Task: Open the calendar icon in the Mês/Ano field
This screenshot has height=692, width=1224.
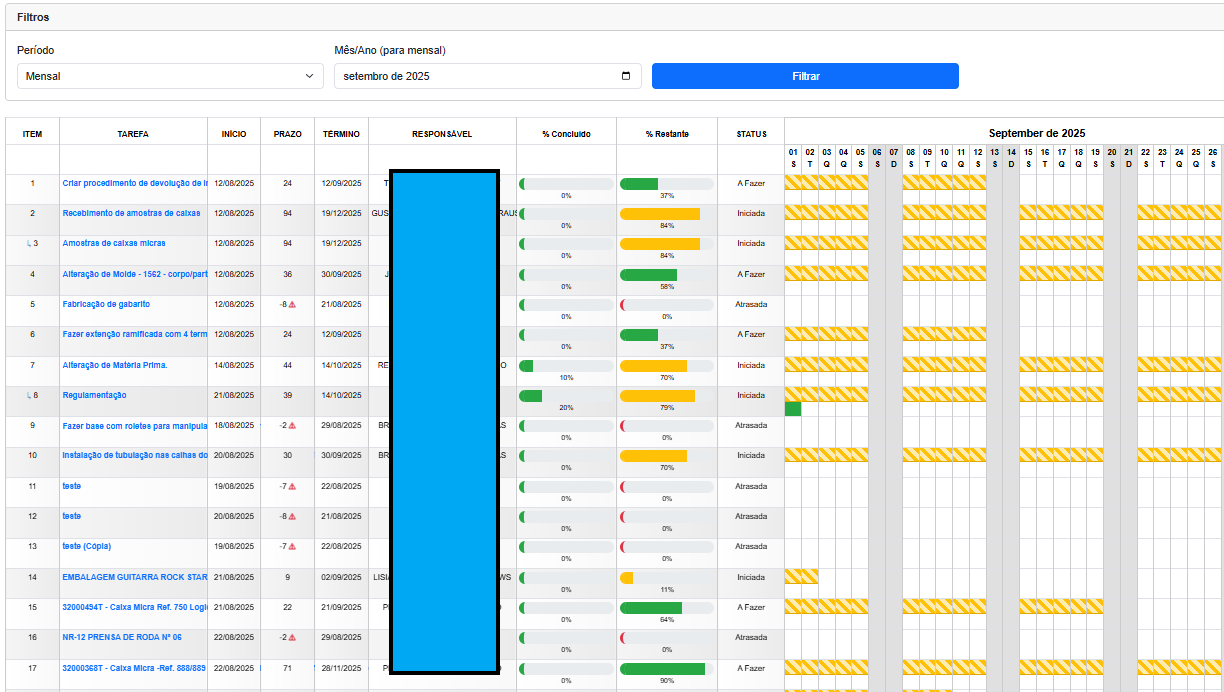Action: (625, 75)
